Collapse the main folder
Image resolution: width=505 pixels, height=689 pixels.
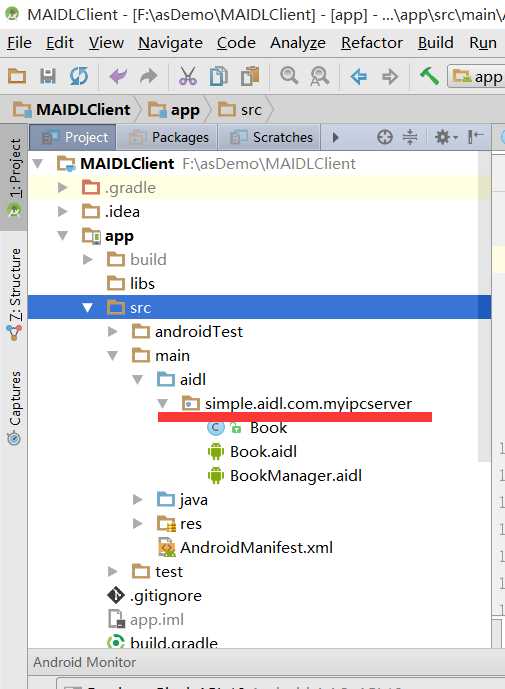coord(113,355)
